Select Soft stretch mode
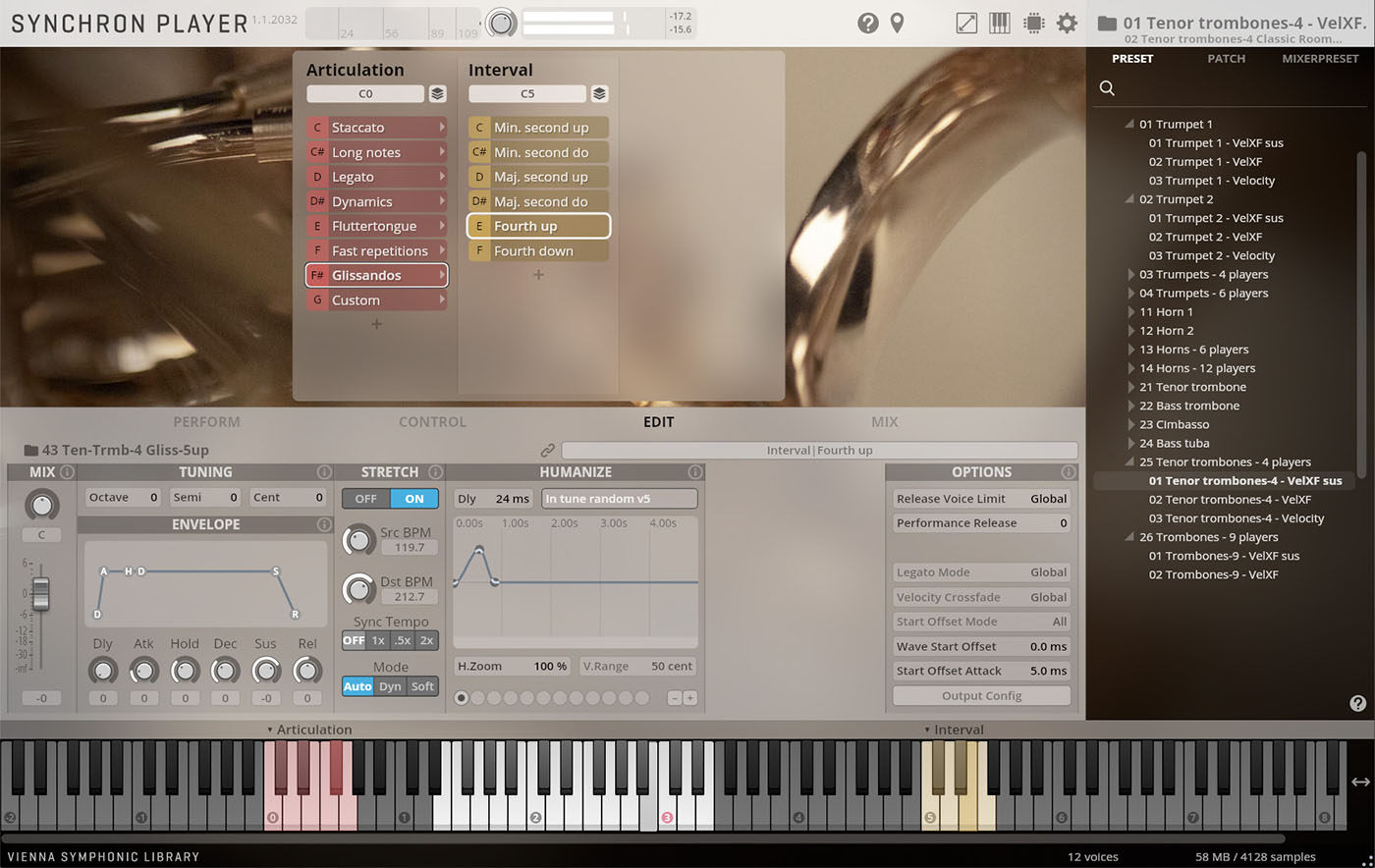The image size is (1375, 868). click(x=422, y=686)
